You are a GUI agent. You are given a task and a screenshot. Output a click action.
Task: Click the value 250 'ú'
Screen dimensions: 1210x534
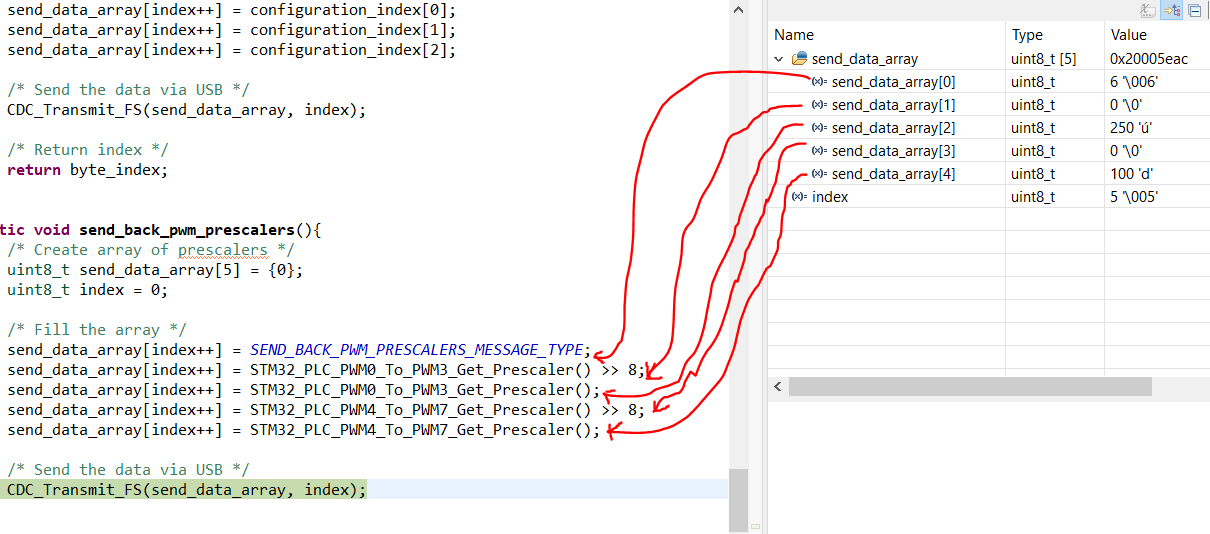[1132, 128]
